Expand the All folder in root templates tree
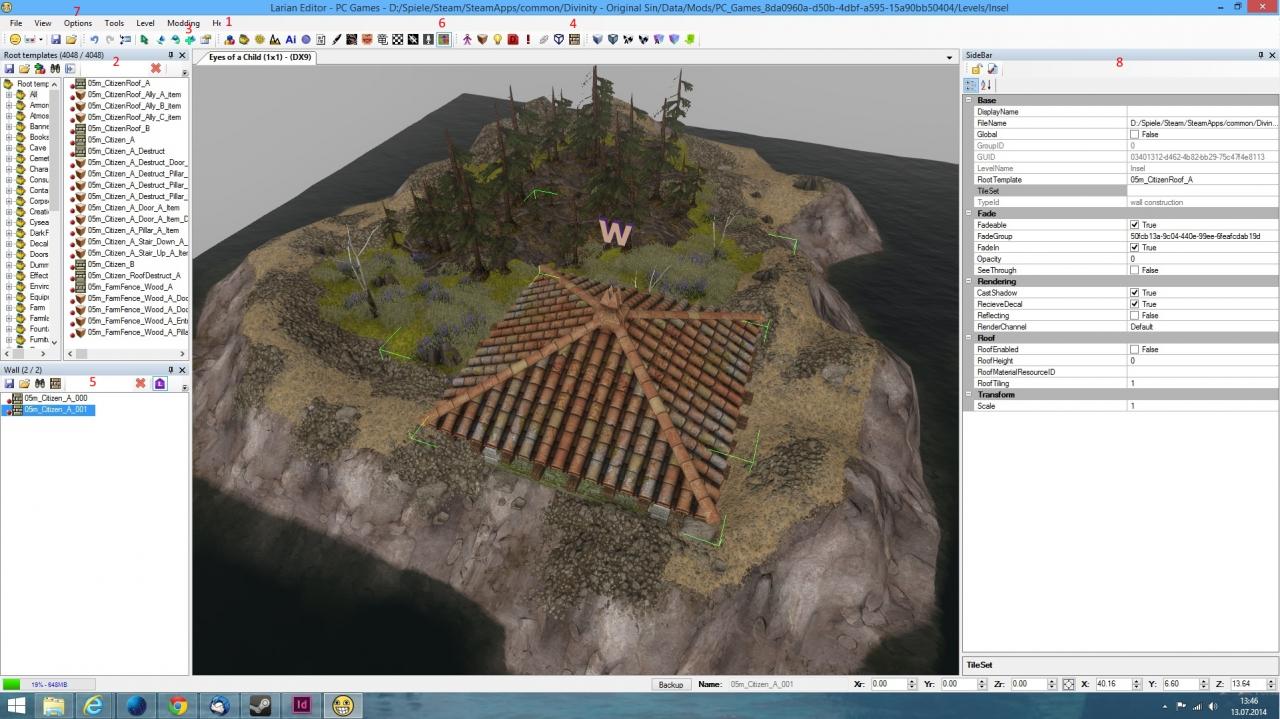Screen dimensions: 1280x719 (x=9, y=94)
